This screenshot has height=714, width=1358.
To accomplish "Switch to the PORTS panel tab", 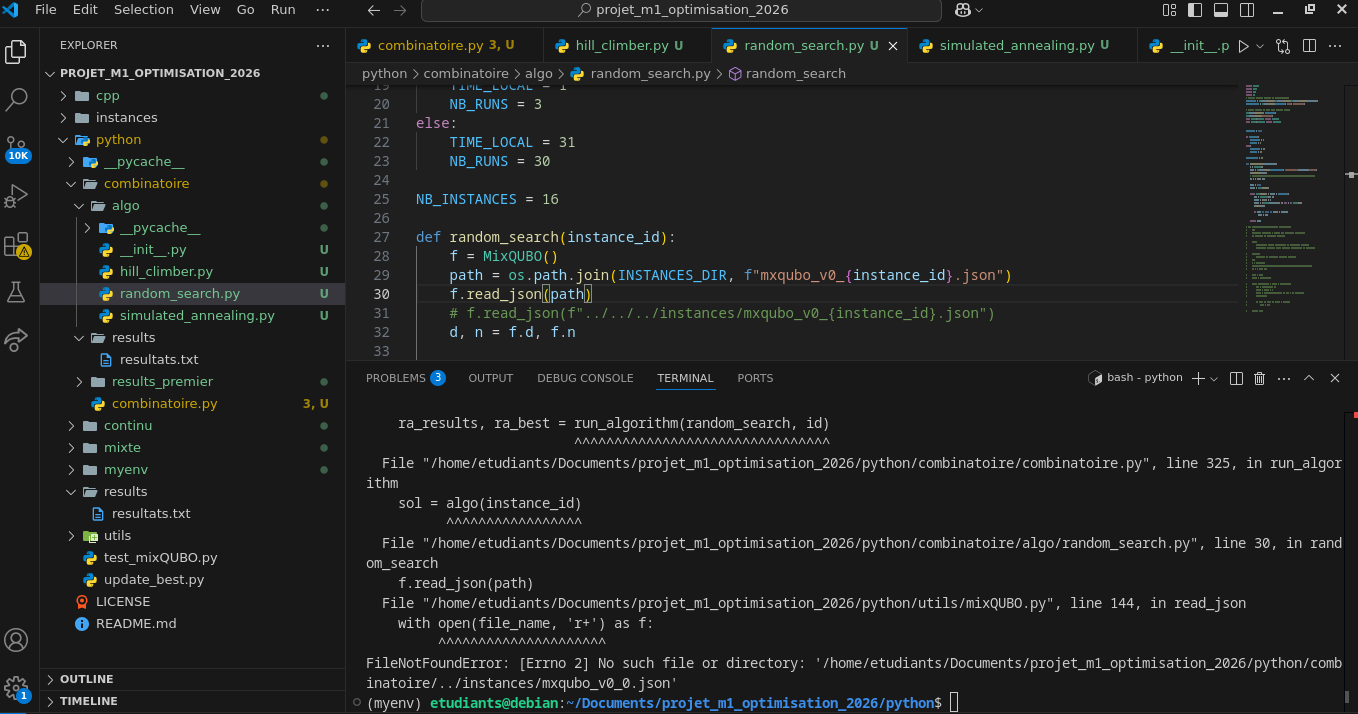I will [755, 378].
